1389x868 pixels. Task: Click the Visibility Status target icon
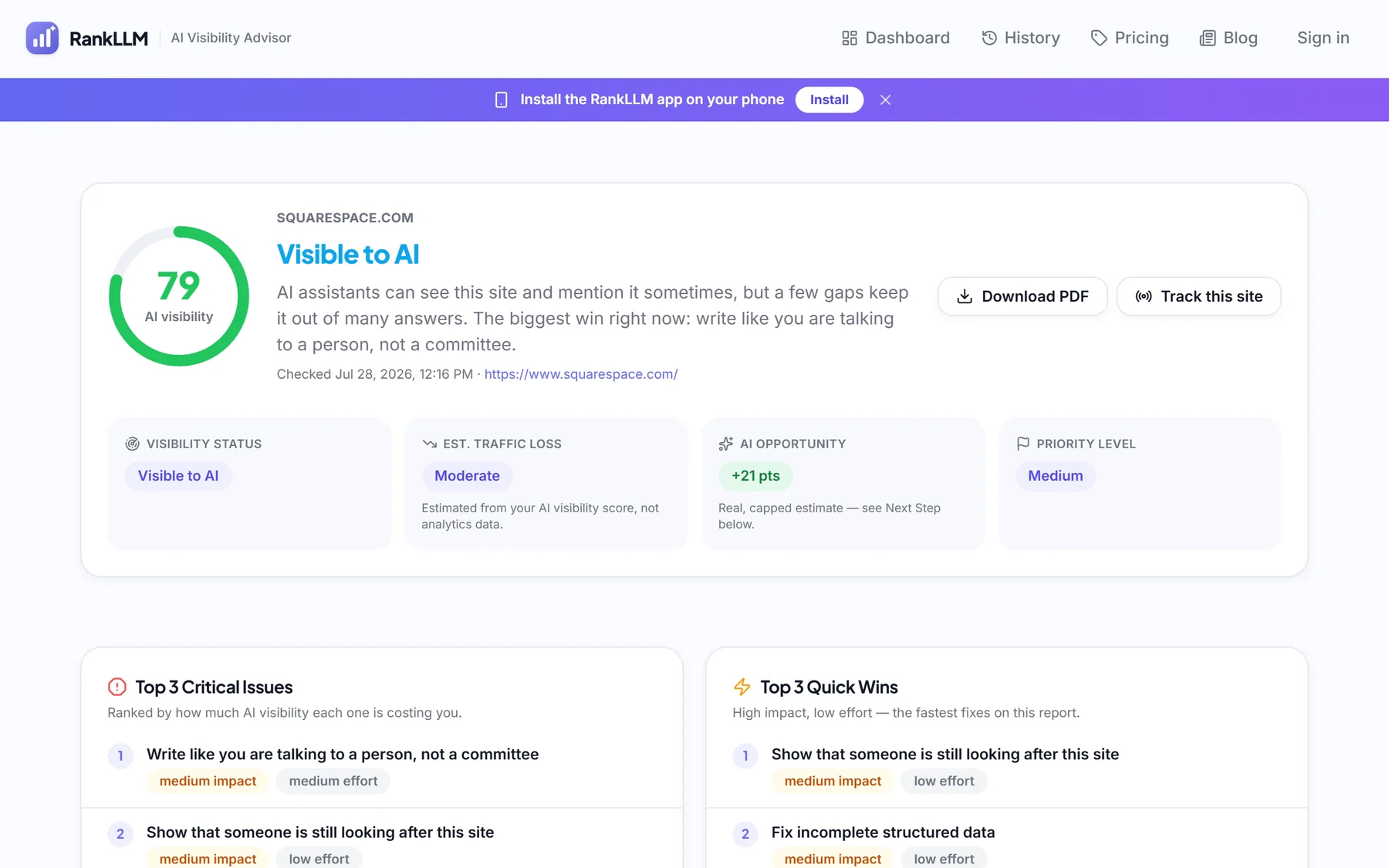pos(132,444)
